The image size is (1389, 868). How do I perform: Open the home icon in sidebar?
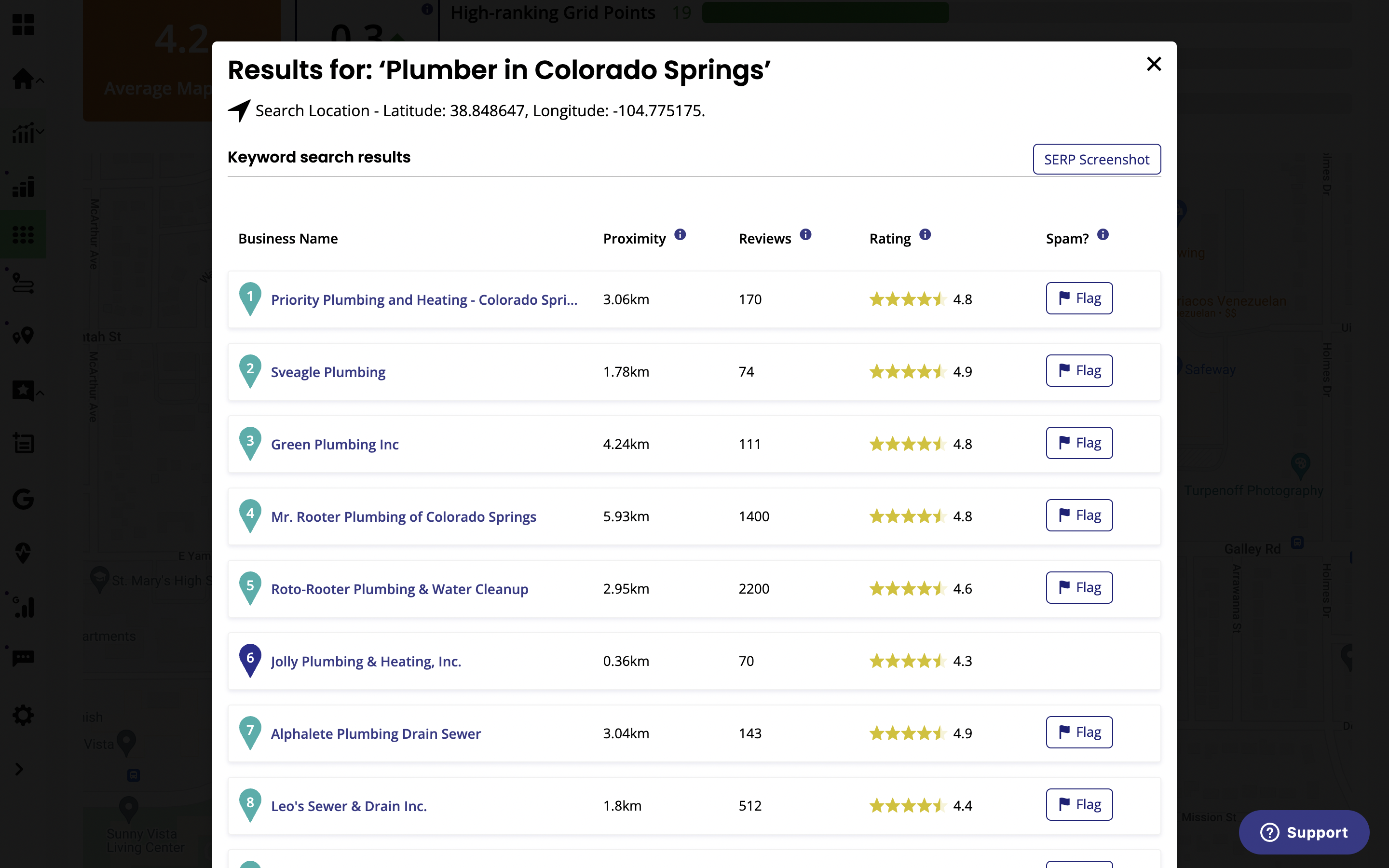pos(23,79)
